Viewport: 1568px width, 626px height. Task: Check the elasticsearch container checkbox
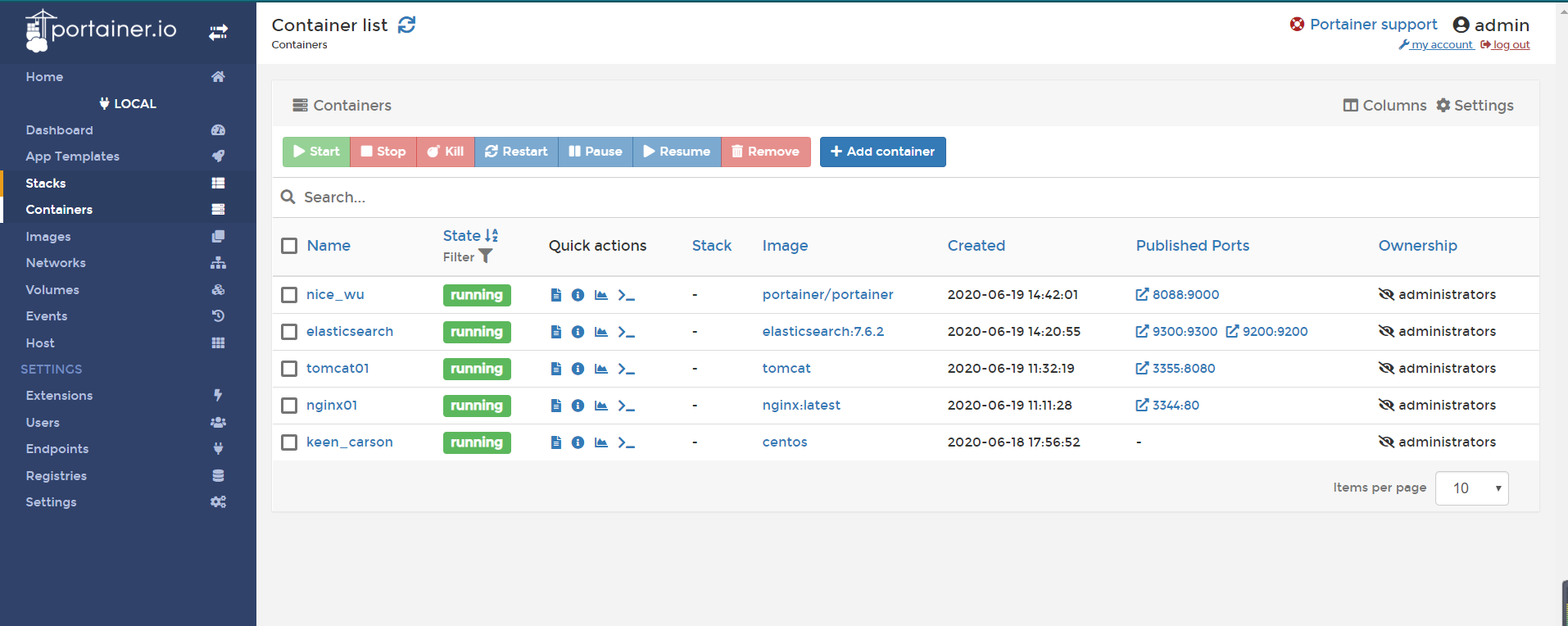(x=289, y=332)
